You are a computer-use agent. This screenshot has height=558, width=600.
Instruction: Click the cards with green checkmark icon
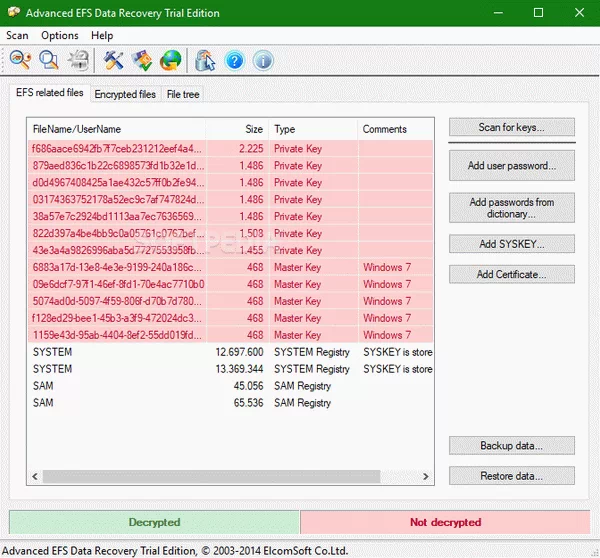point(142,60)
